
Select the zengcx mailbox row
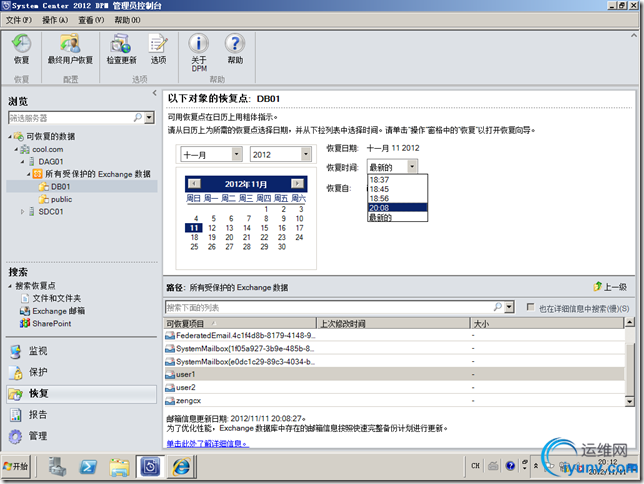tap(394, 401)
